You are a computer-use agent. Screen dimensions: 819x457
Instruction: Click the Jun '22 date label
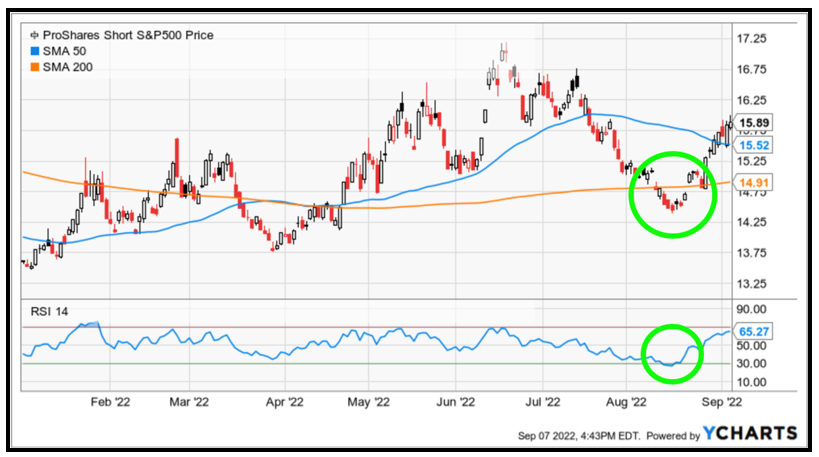click(x=456, y=402)
